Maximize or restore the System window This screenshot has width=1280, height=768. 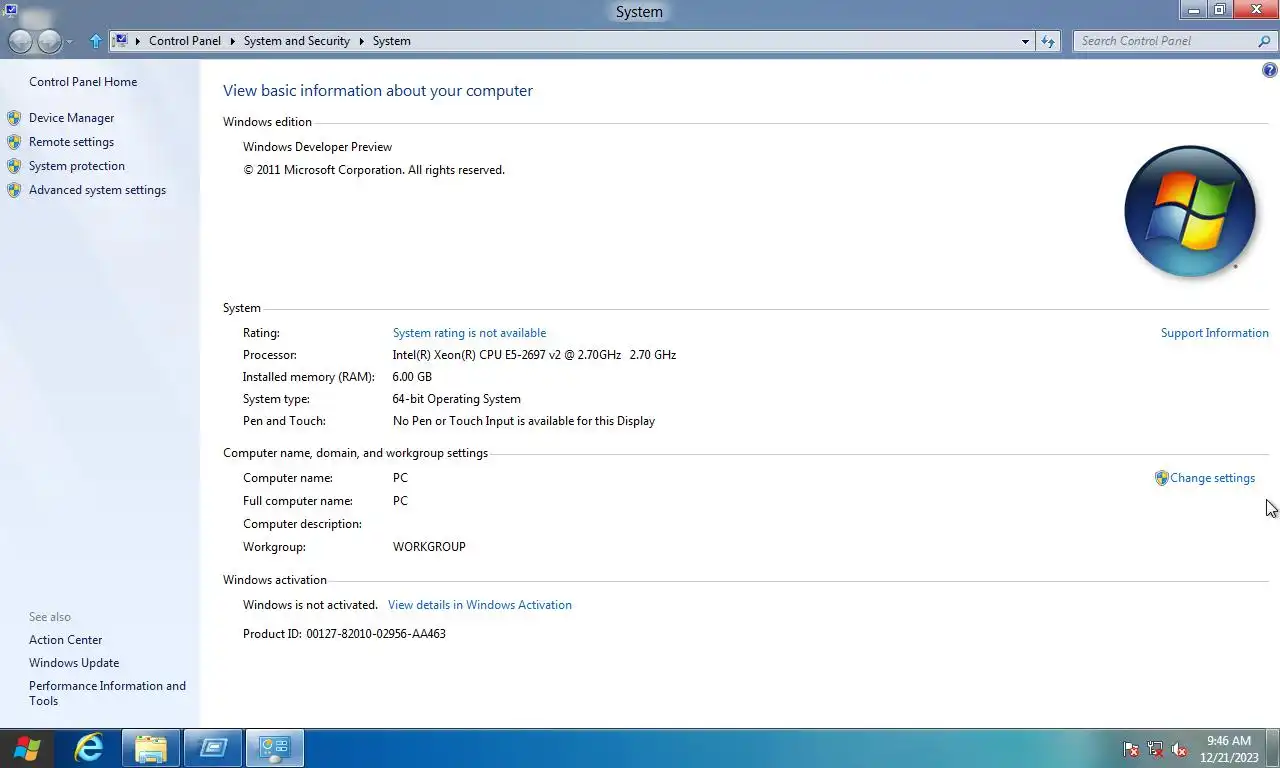tap(1220, 10)
